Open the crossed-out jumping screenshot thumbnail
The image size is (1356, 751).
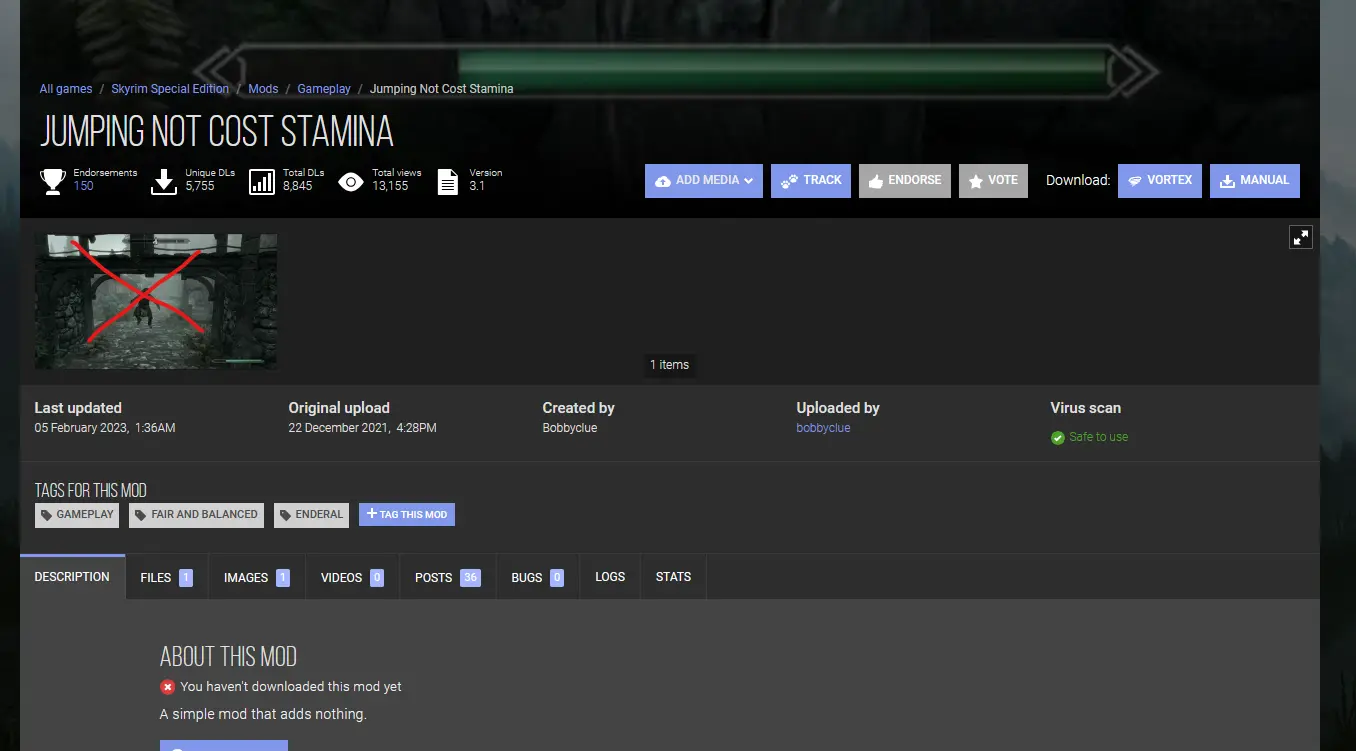(156, 301)
